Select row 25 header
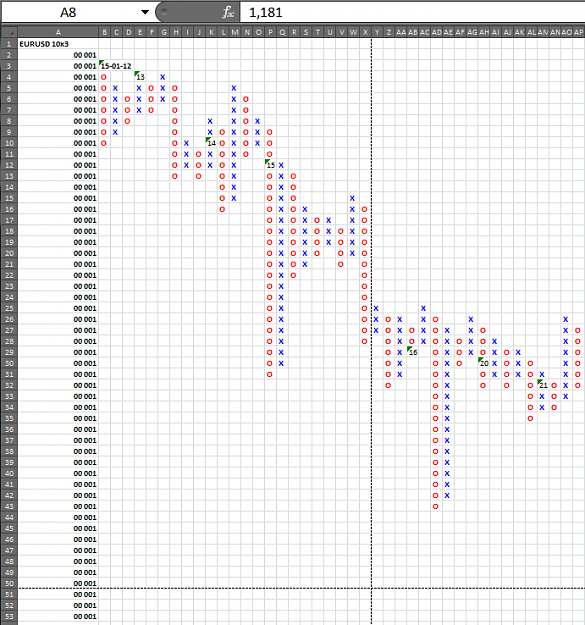 [x=10, y=308]
